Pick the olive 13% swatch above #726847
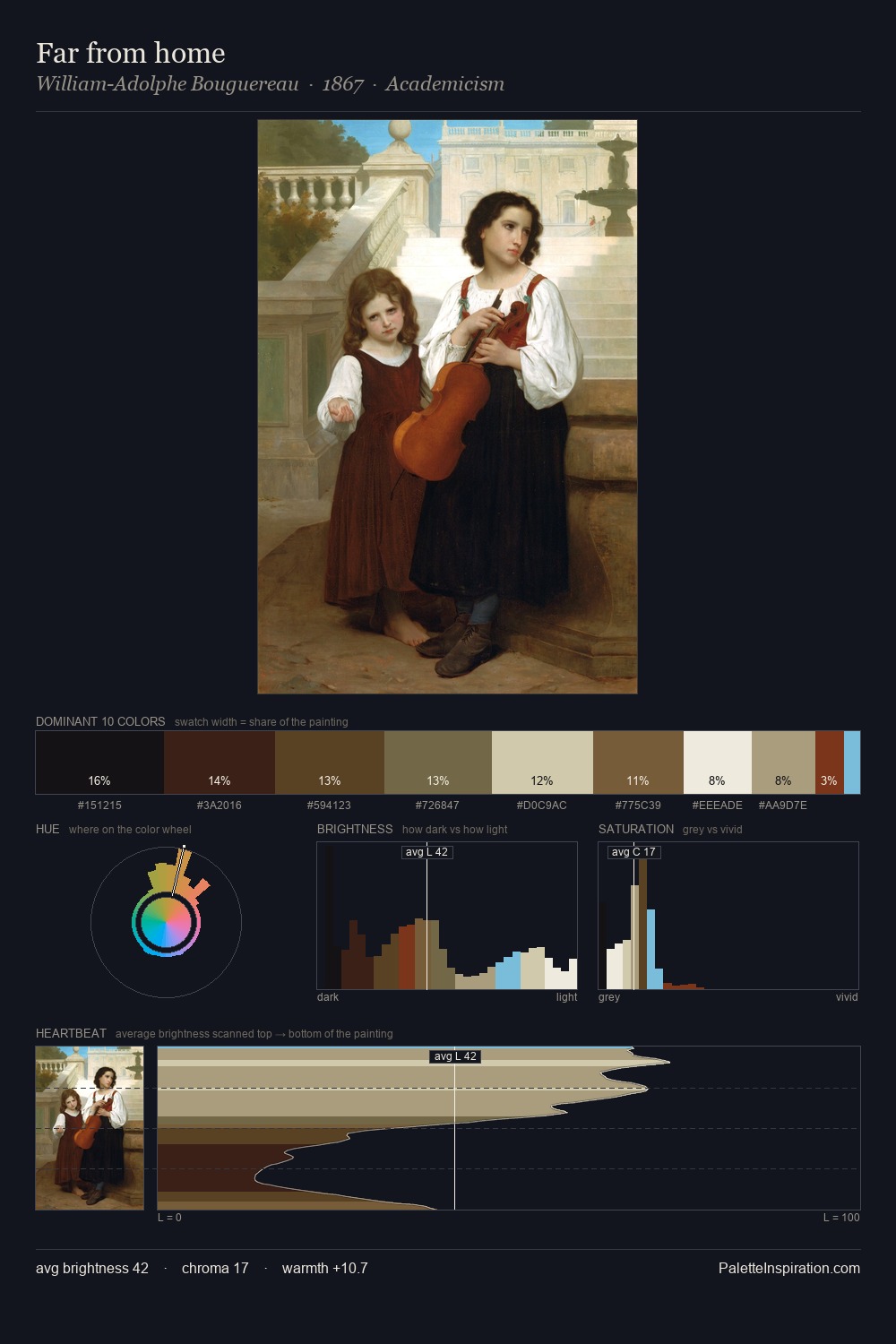This screenshot has height=1344, width=896. (438, 762)
